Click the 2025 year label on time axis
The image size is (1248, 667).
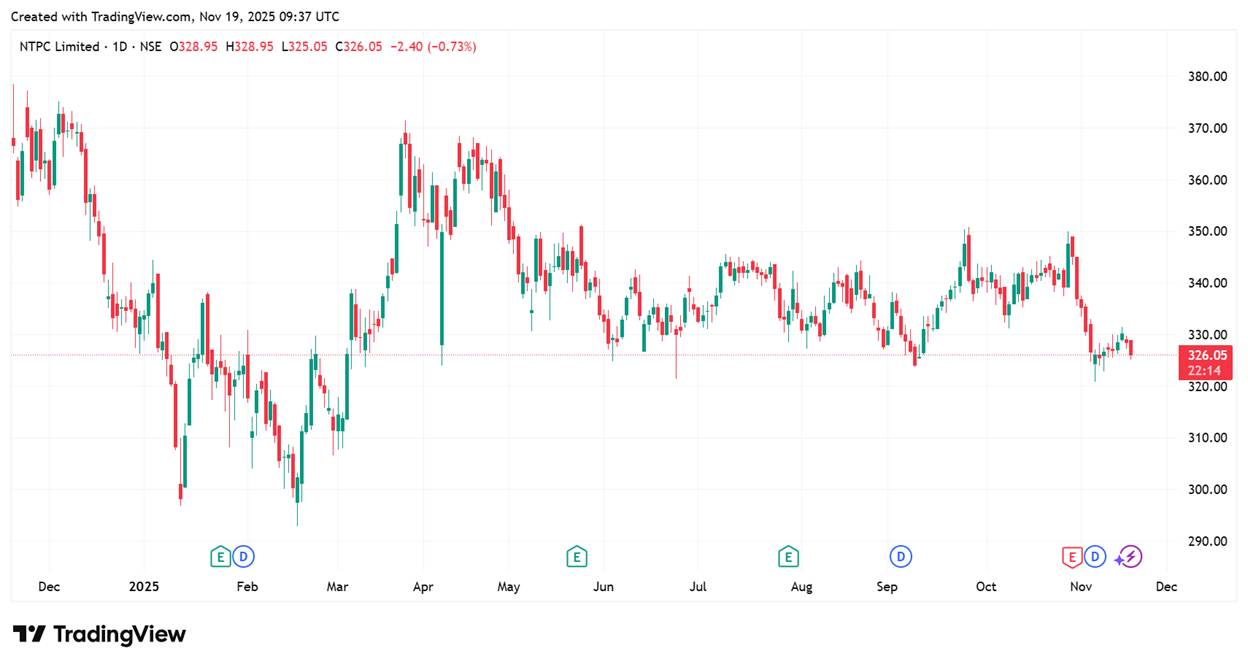click(x=143, y=587)
